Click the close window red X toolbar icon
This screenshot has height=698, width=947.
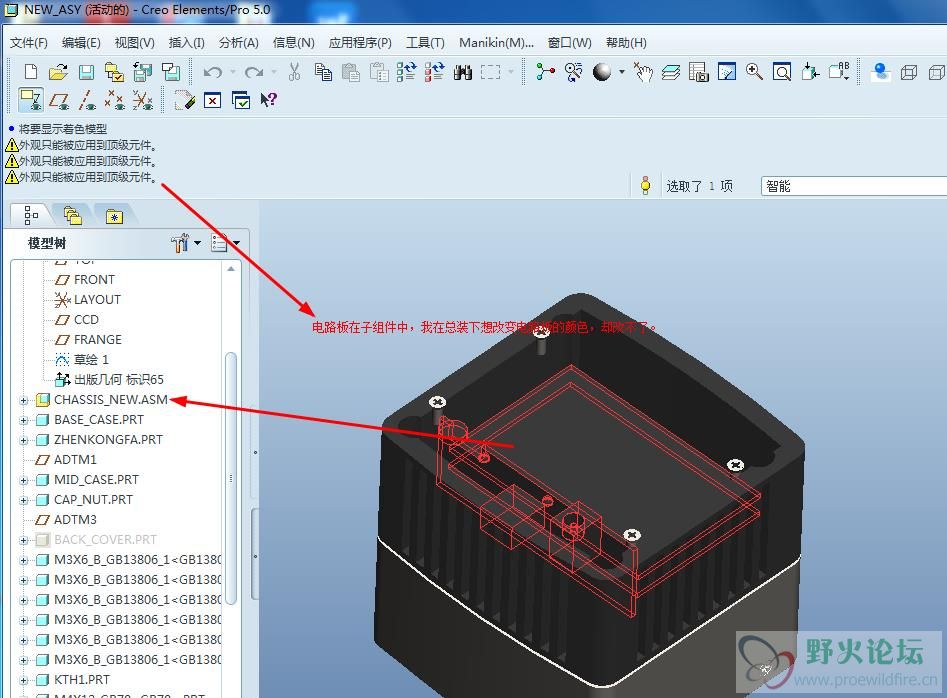(x=213, y=100)
